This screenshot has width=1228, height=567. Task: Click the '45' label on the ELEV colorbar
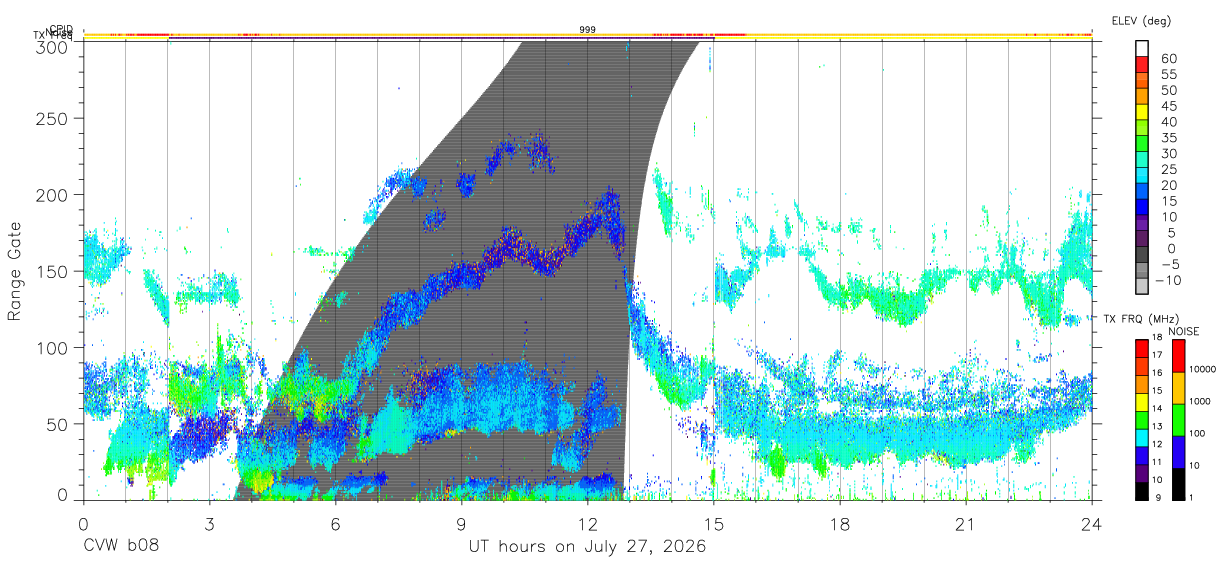pos(1168,107)
